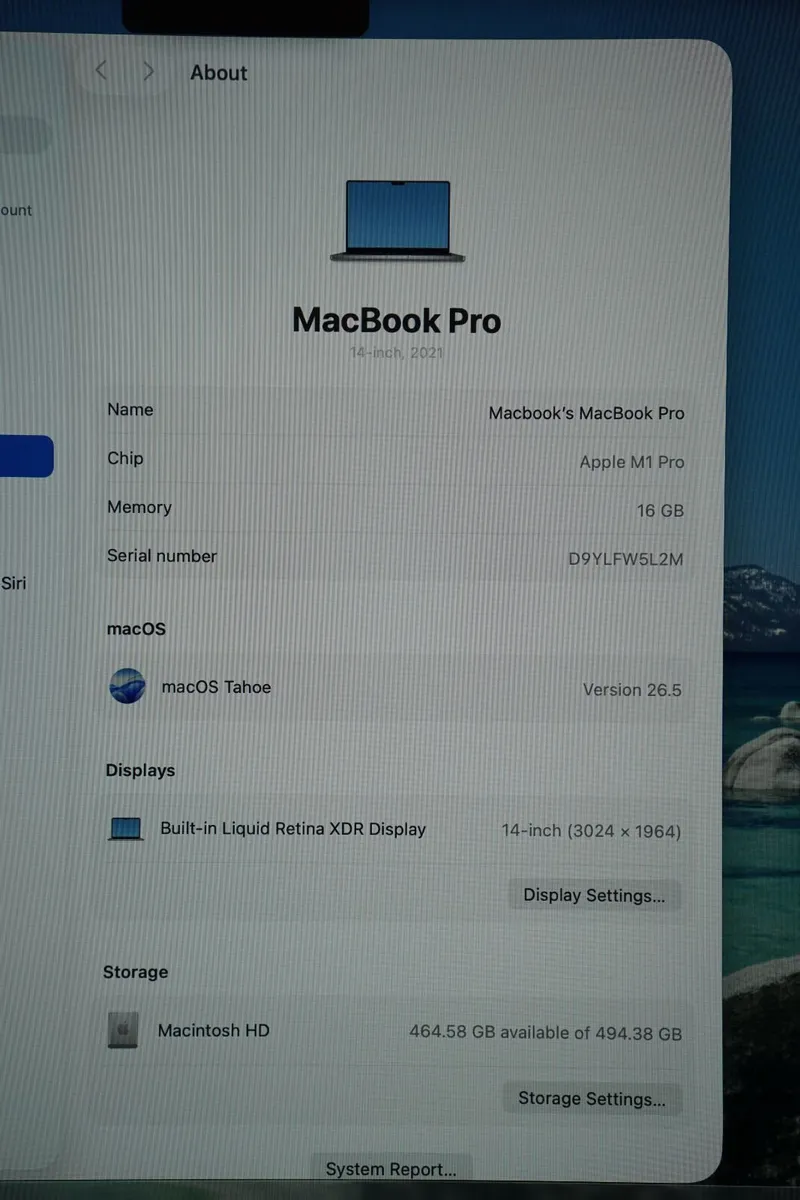This screenshot has height=1200, width=800.
Task: Open Storage Settings
Action: click(591, 1099)
